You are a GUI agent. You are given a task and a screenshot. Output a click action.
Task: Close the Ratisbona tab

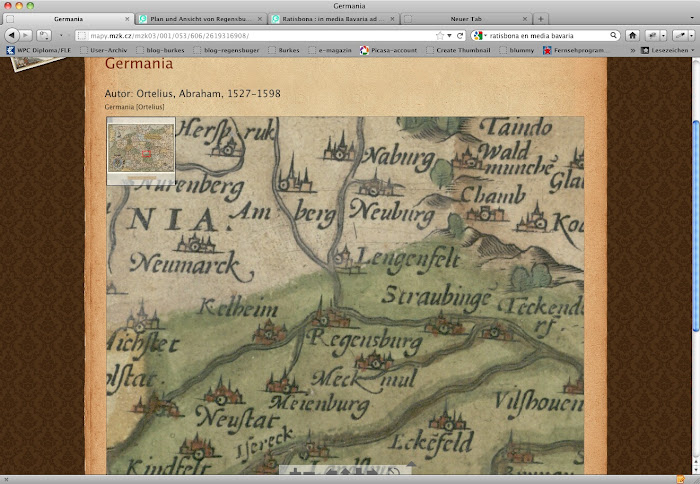pyautogui.click(x=393, y=19)
